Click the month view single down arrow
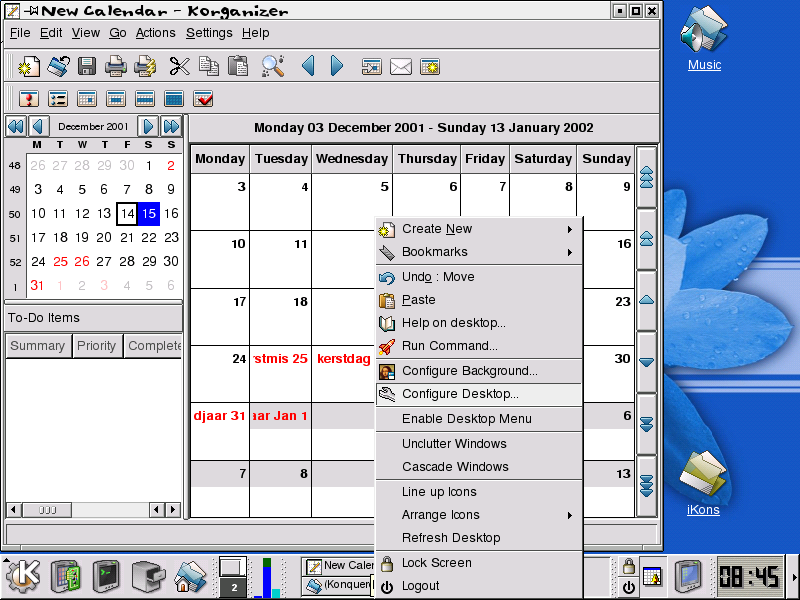This screenshot has height=600, width=800. pos(646,362)
